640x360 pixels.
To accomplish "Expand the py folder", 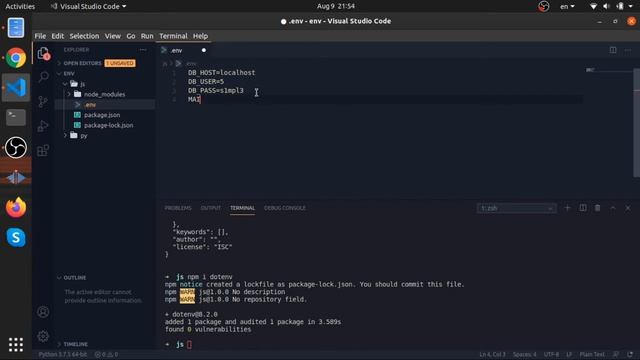I will (105, 136).
